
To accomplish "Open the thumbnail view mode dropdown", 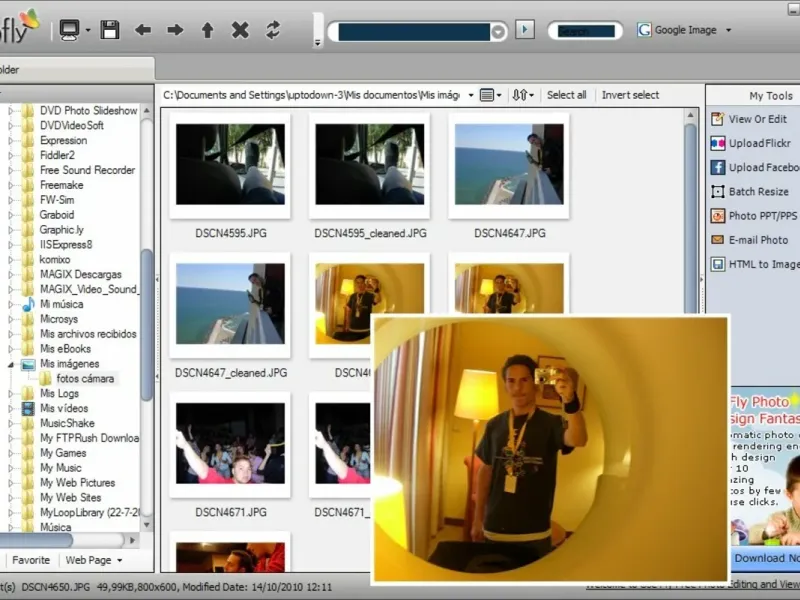I will (x=490, y=95).
